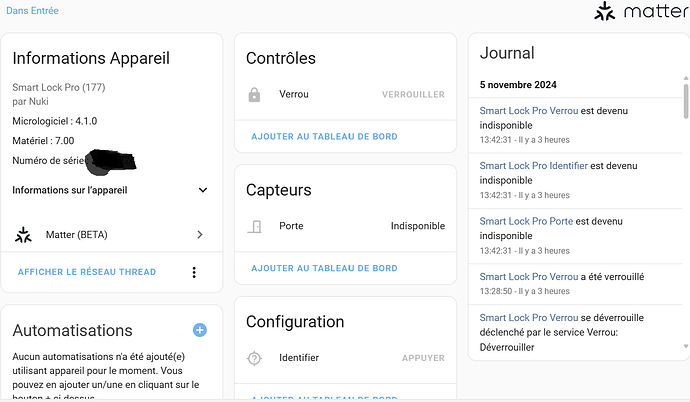The image size is (690, 402).
Task: Click the 5 novembre 2024 journal date
Action: 518,85
